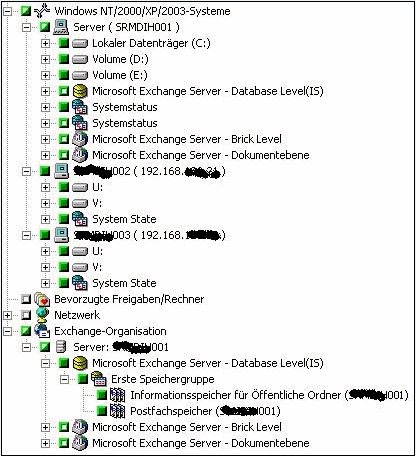Toggle selection of Informationsspeicher für Öffentliche Ordner
The image size is (416, 456).
click(x=102, y=395)
